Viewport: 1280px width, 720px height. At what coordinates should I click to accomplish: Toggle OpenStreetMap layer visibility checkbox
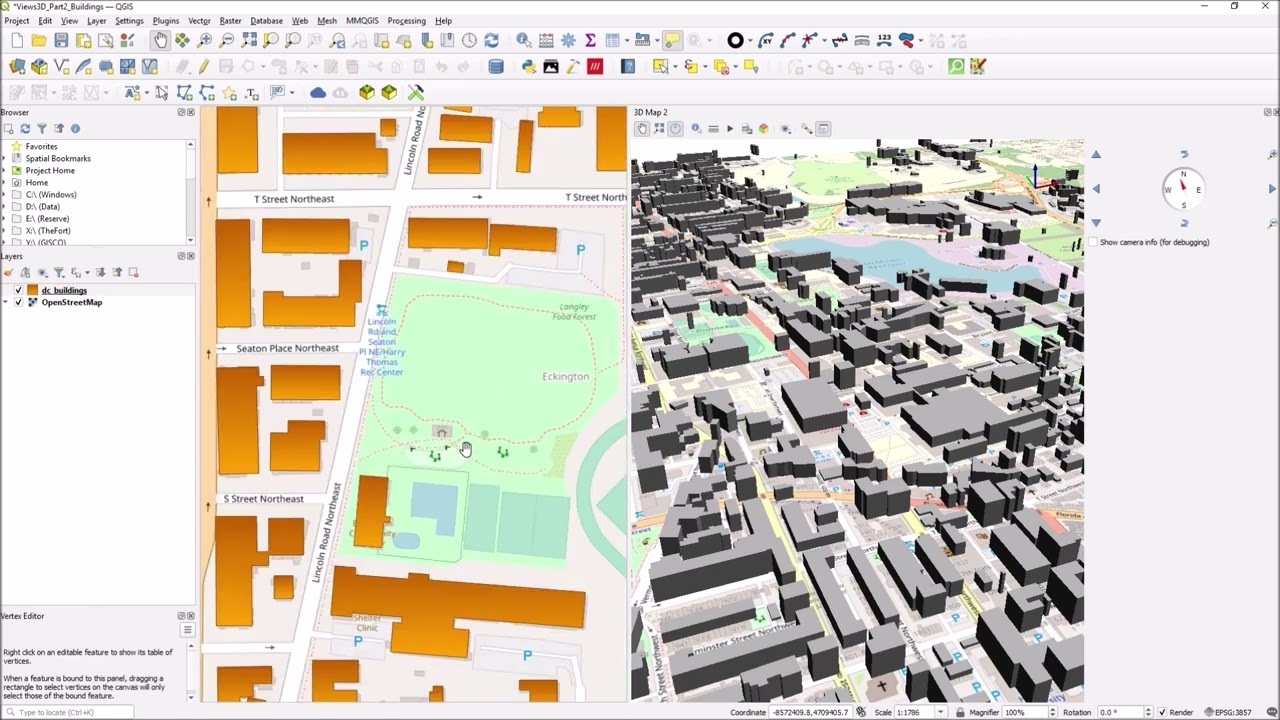(18, 302)
